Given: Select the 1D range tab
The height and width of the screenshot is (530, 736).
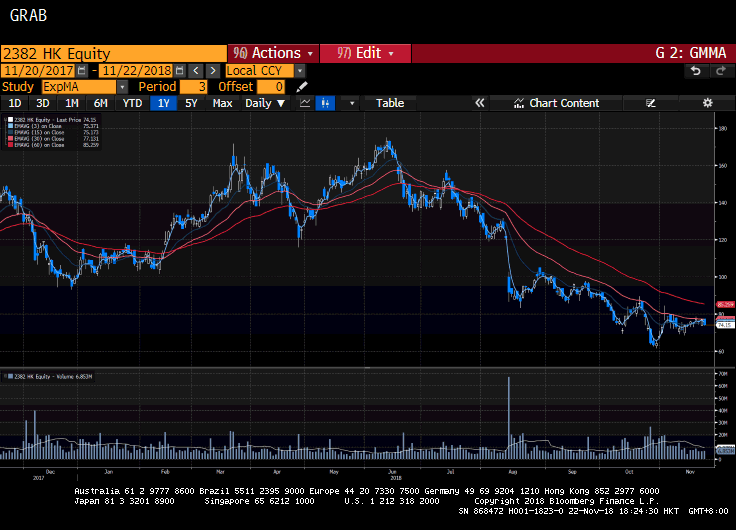Looking at the screenshot, I should [15, 103].
